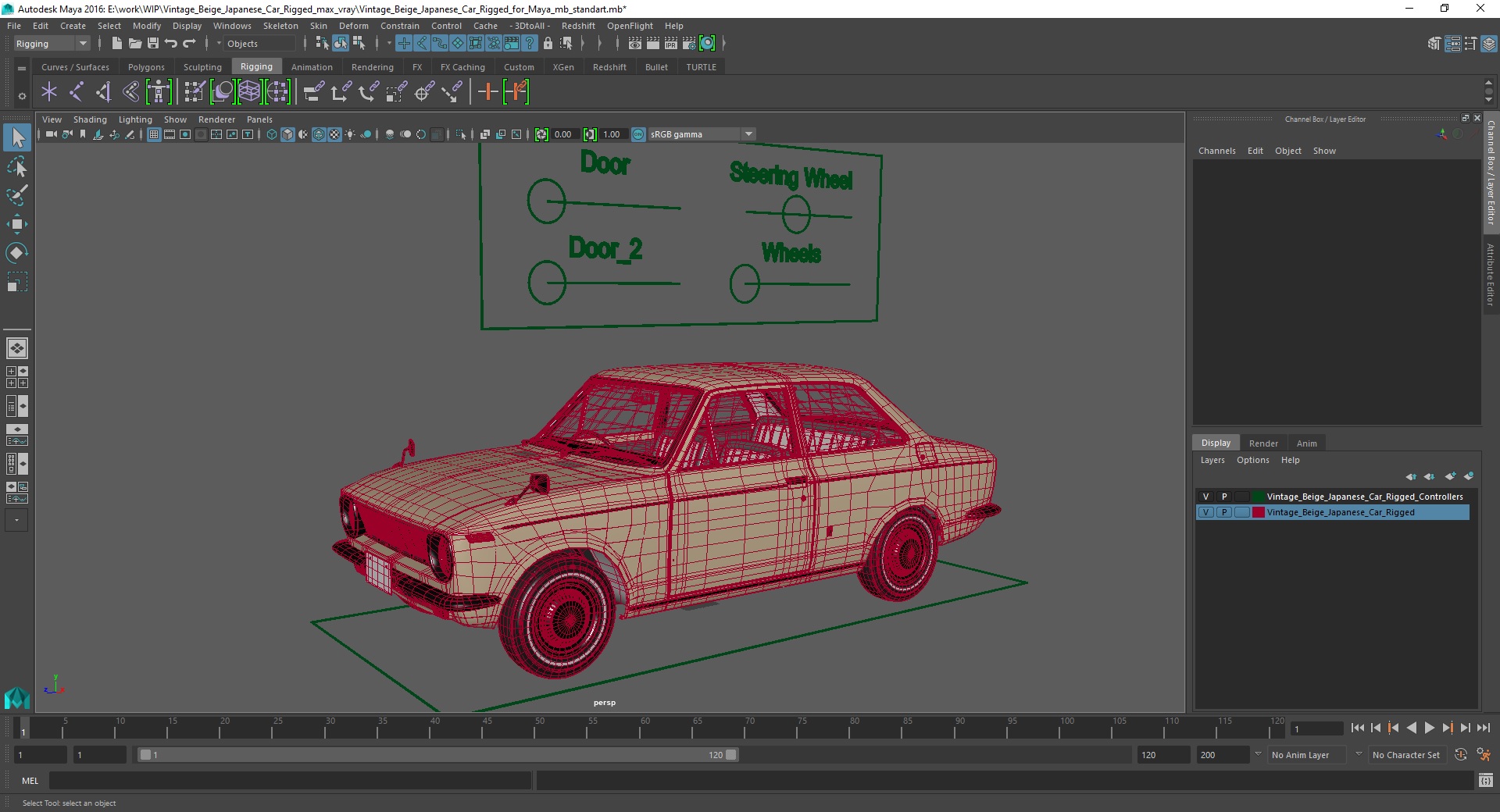Click the IPR render icon
The height and width of the screenshot is (812, 1500).
671,44
